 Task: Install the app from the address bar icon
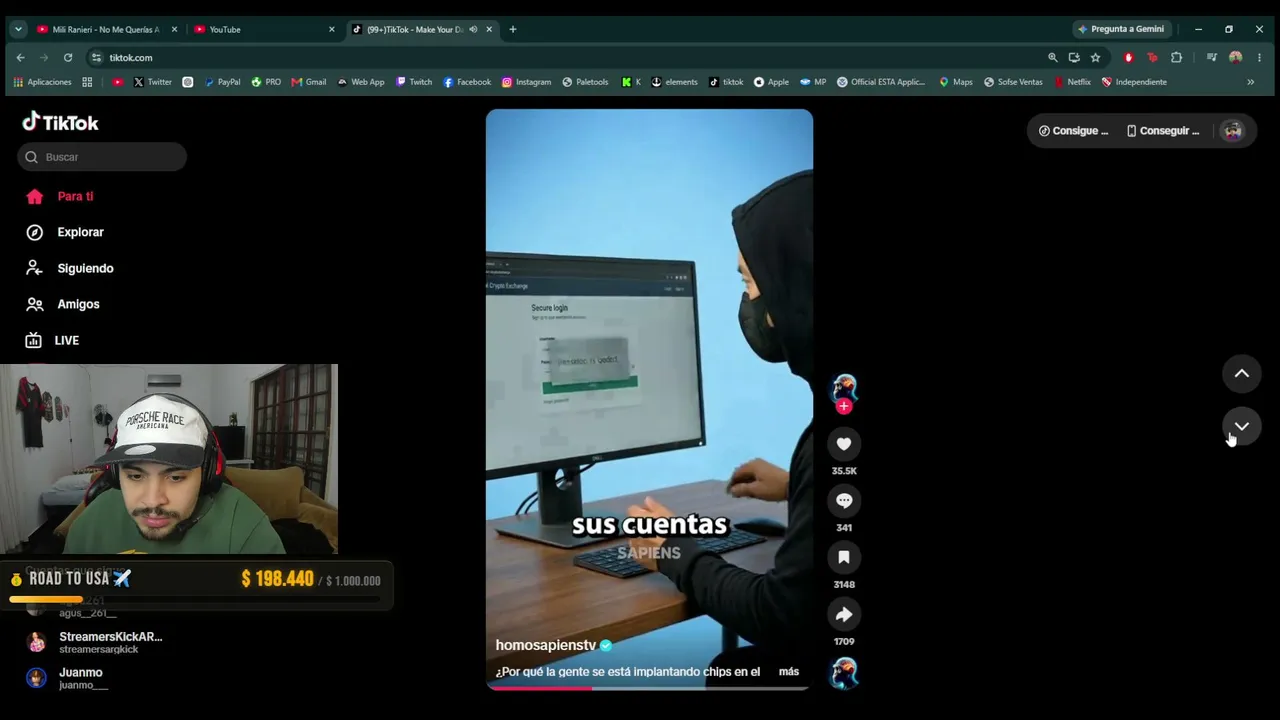[1074, 58]
